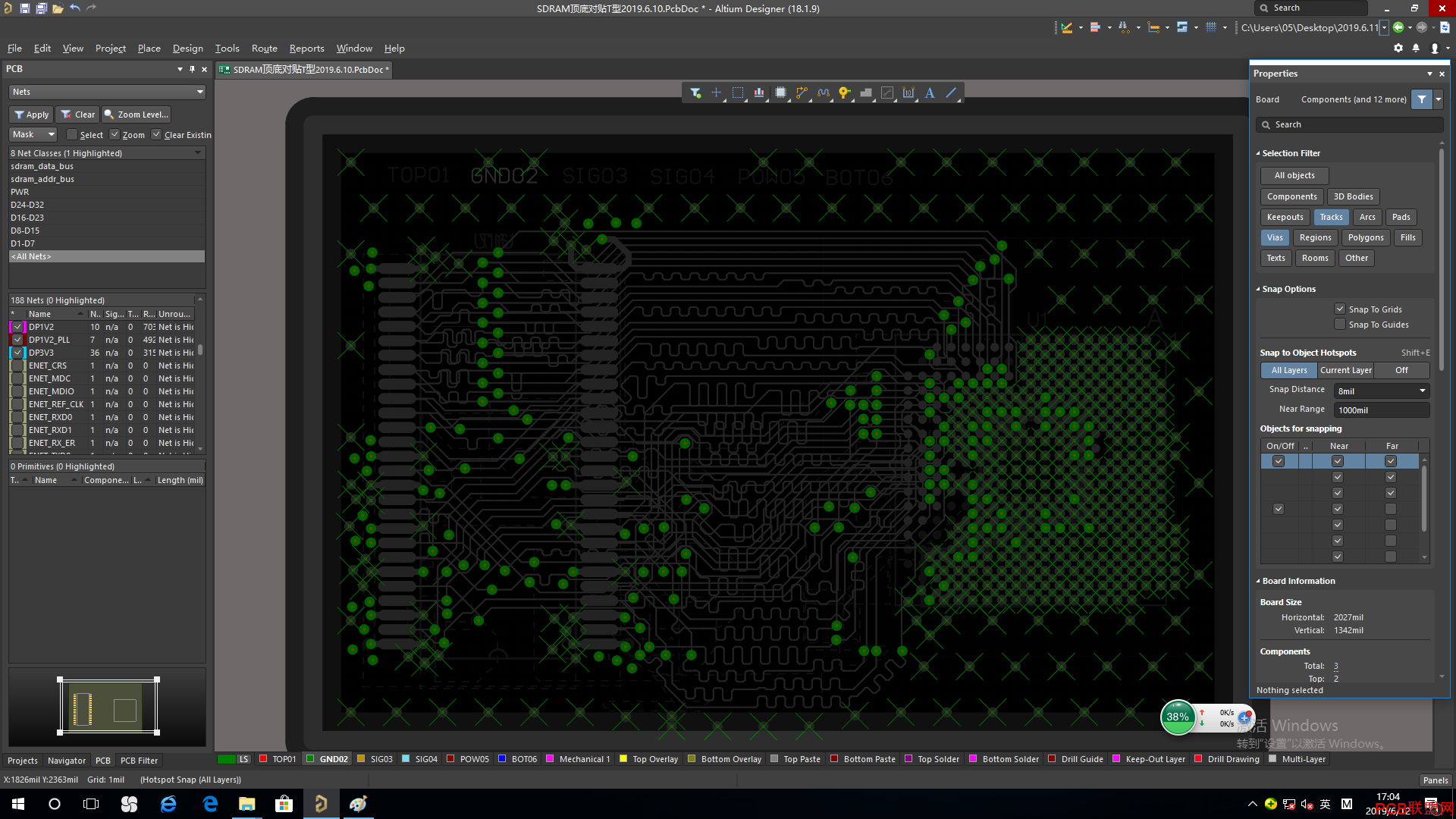Image resolution: width=1456 pixels, height=819 pixels.
Task: Select the place line tool
Action: tap(951, 93)
